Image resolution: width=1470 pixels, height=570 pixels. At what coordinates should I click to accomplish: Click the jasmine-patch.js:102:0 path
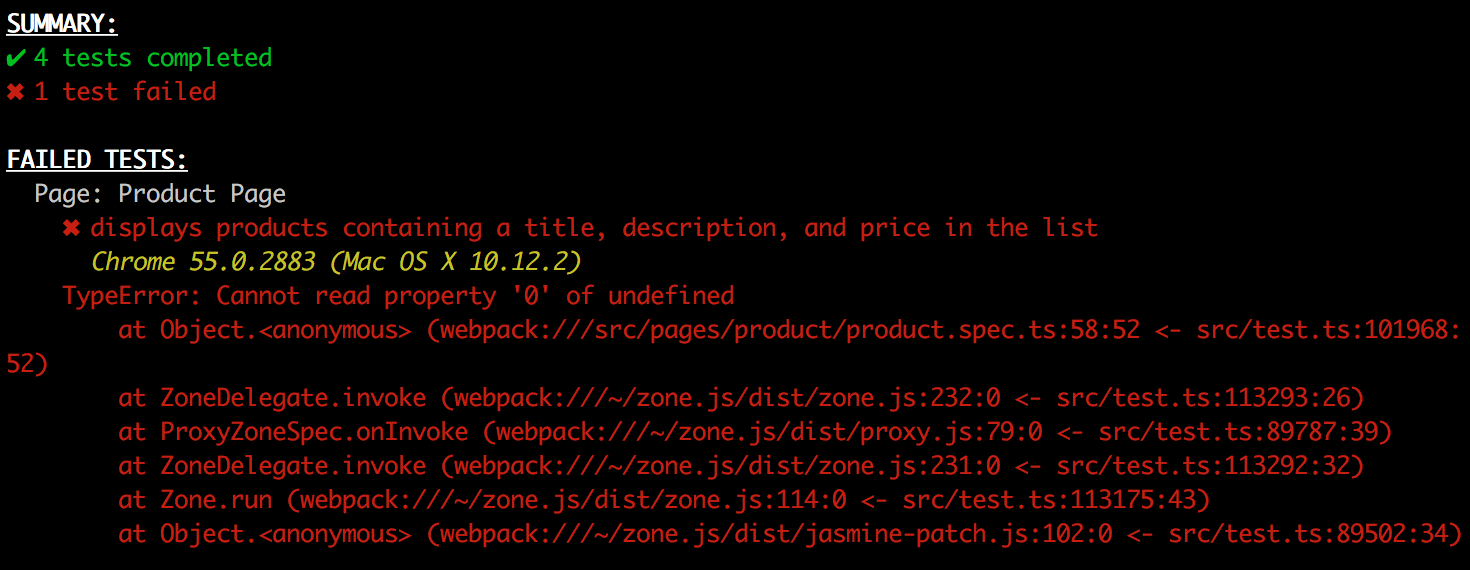[x=774, y=534]
